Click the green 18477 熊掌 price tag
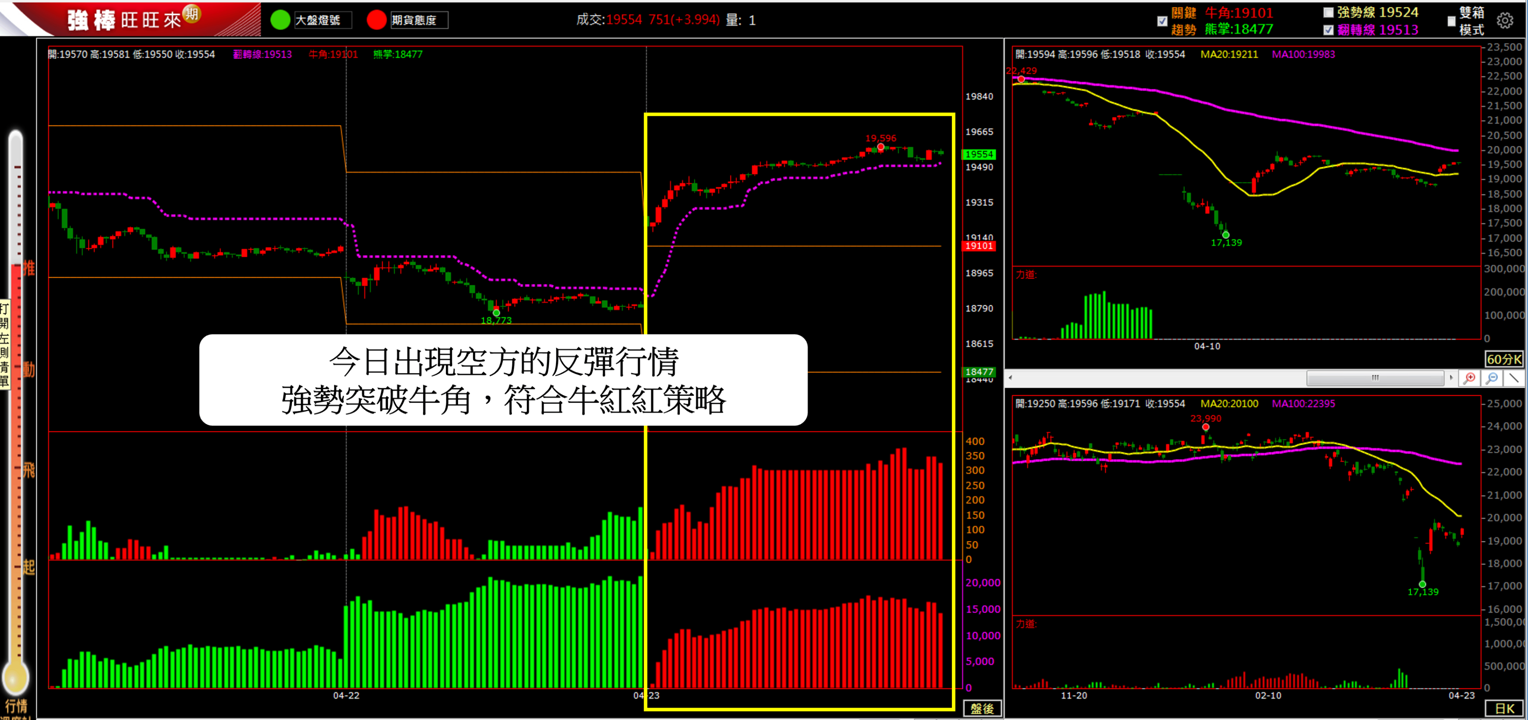 pyautogui.click(x=979, y=372)
